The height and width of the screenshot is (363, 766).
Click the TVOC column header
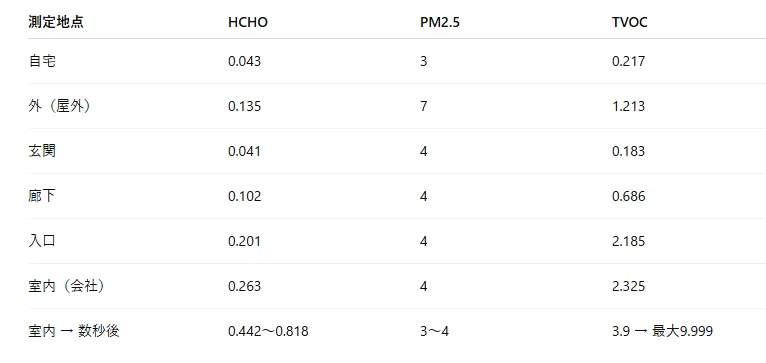coord(630,22)
